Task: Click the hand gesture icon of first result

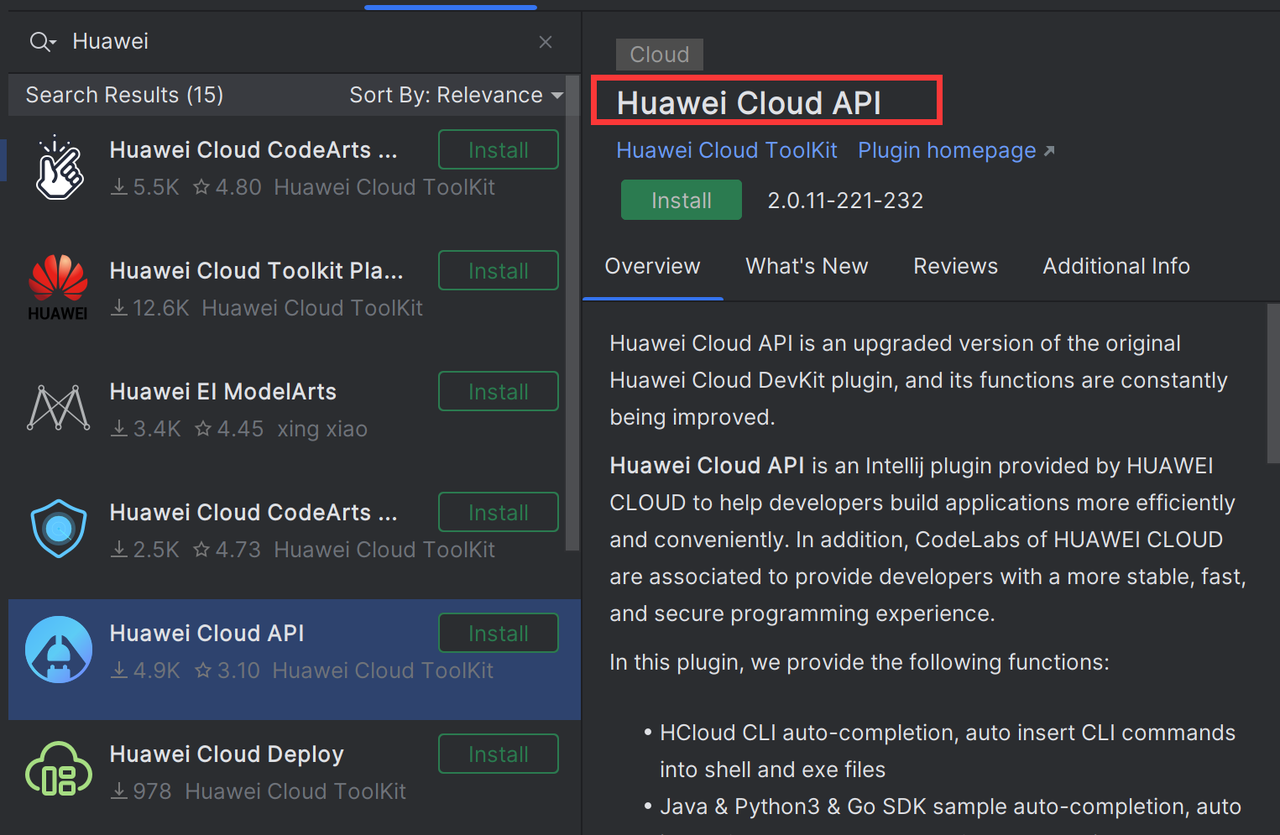Action: pos(58,166)
